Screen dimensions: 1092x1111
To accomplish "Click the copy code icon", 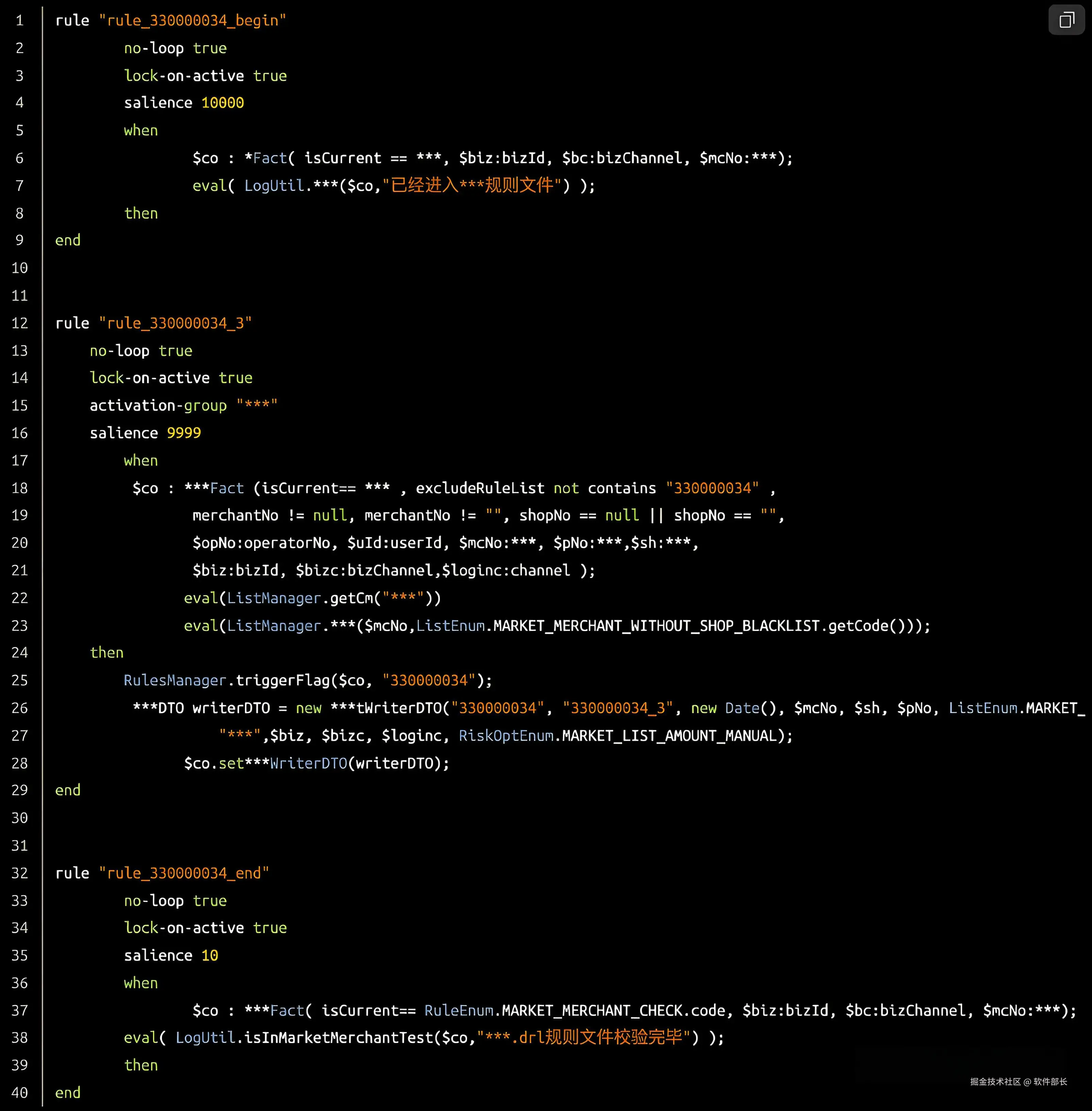I will [1066, 20].
